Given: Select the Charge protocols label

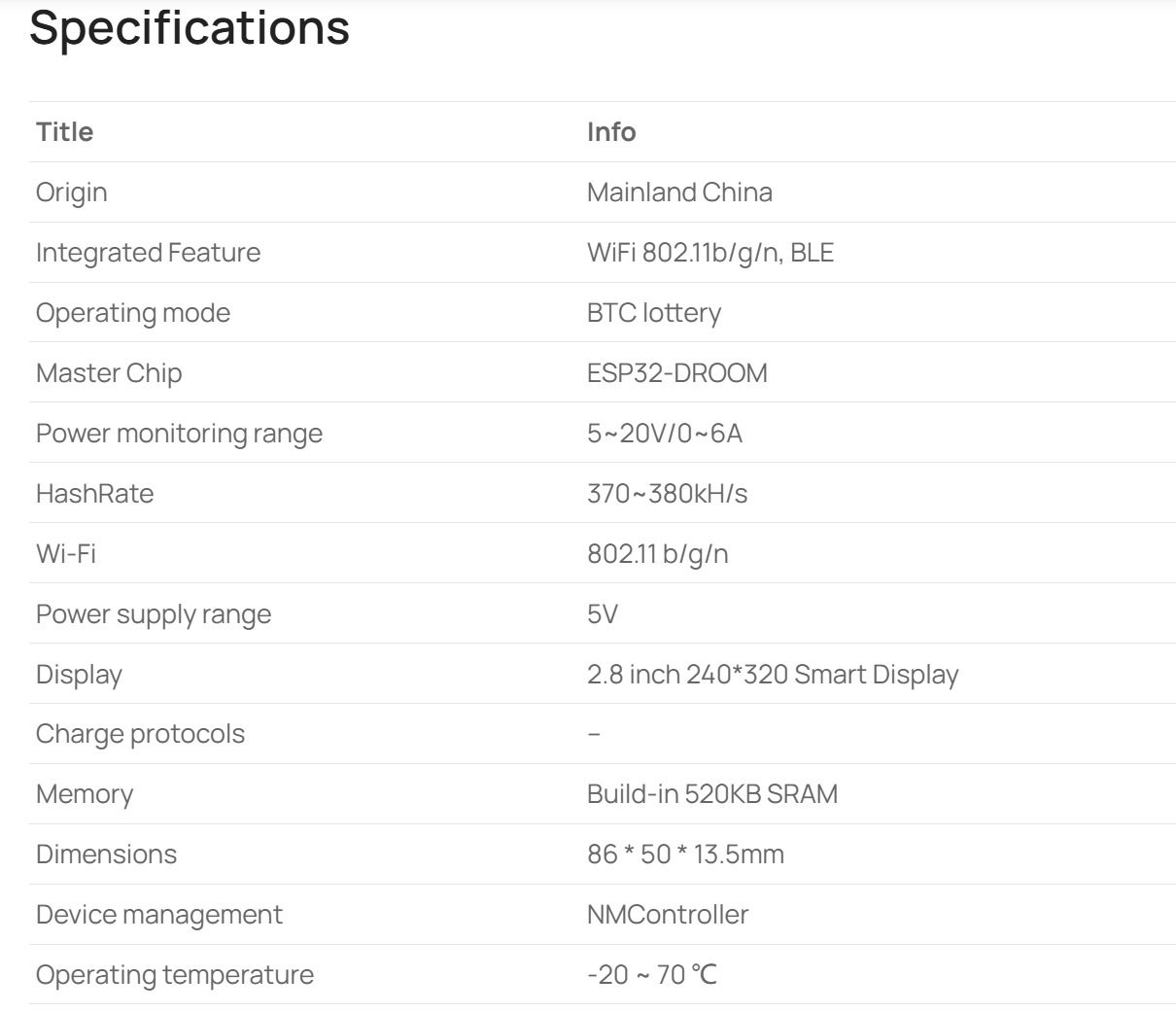Looking at the screenshot, I should pos(140,734).
